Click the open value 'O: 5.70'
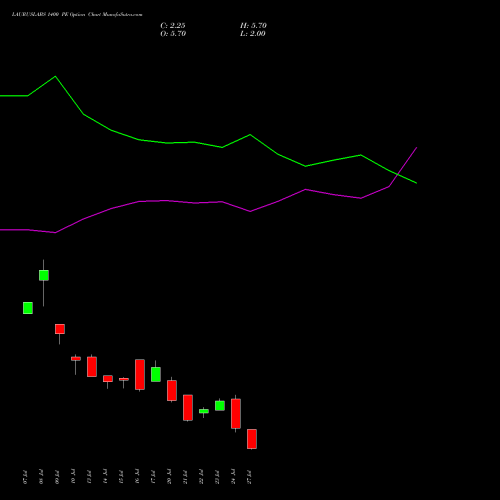Image resolution: width=500 pixels, height=500 pixels. pyautogui.click(x=173, y=34)
